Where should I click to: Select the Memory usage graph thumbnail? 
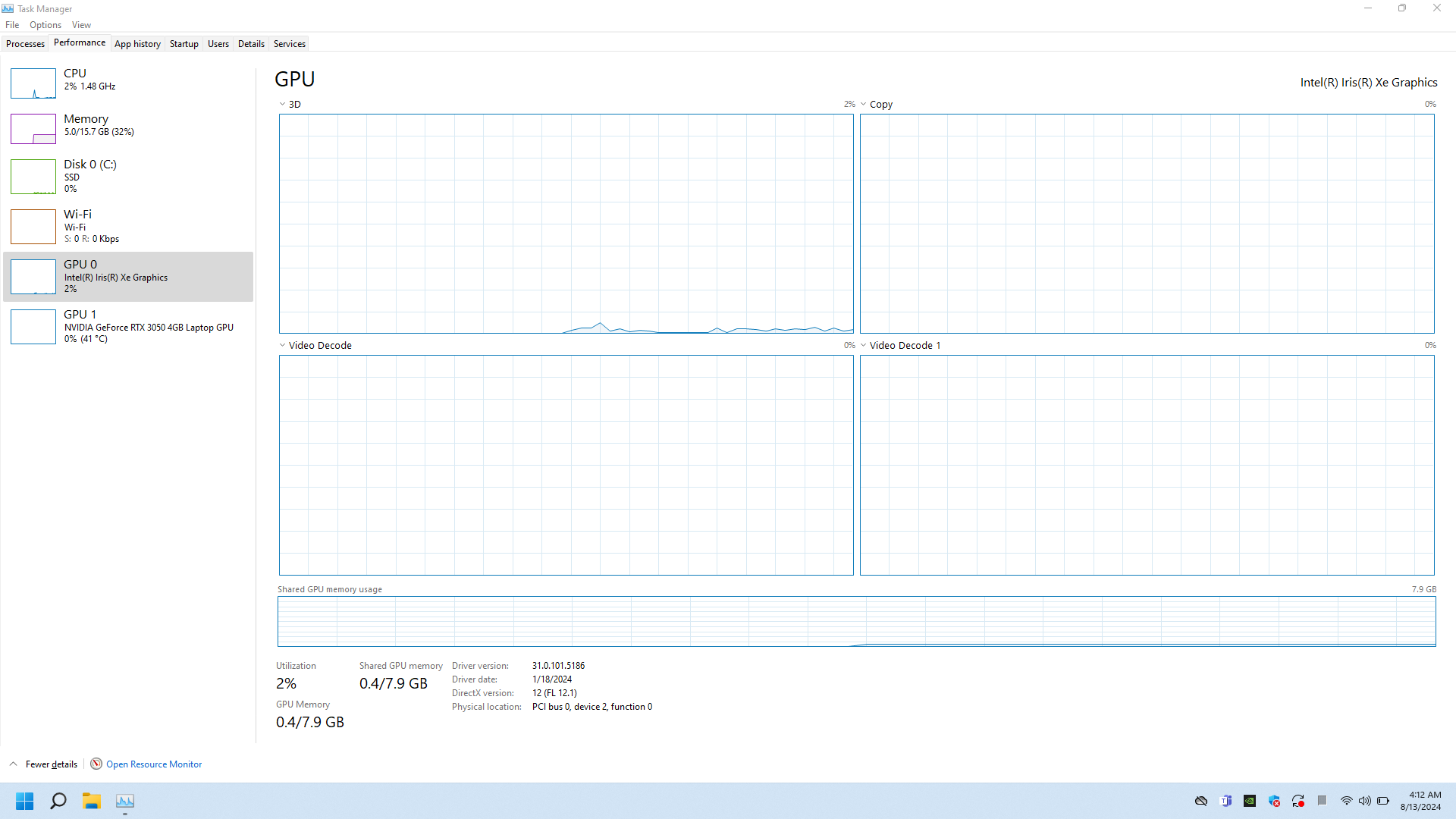pyautogui.click(x=33, y=129)
